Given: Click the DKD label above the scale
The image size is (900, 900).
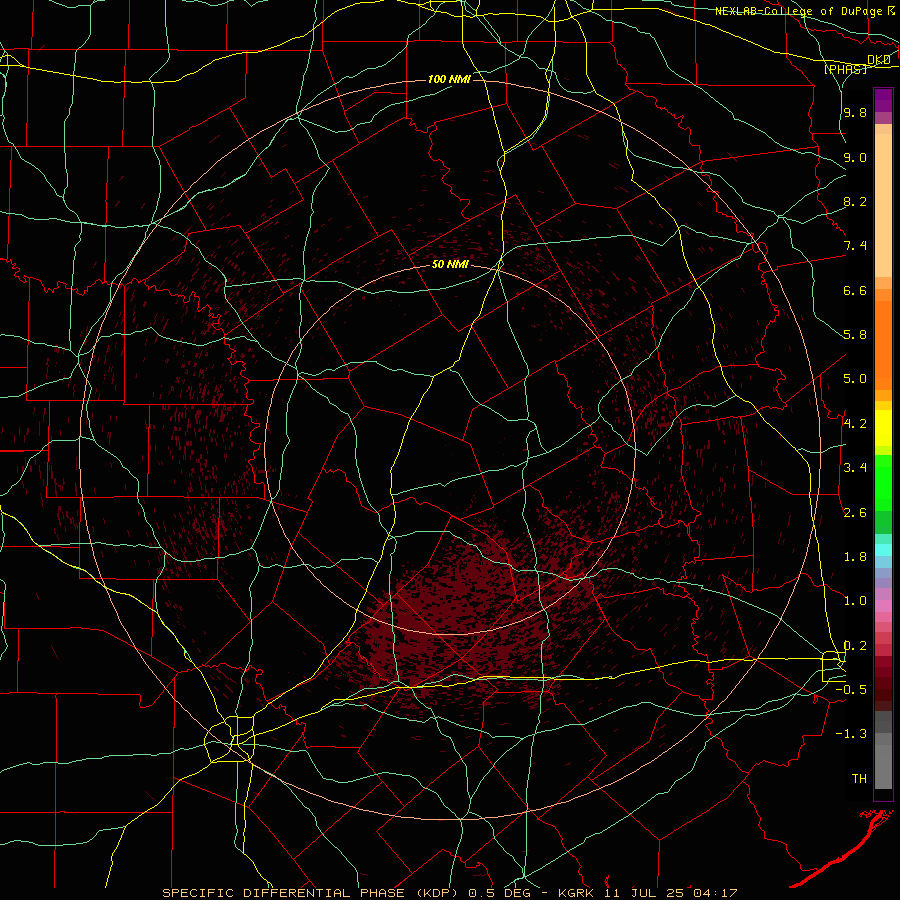Looking at the screenshot, I should coord(879,60).
